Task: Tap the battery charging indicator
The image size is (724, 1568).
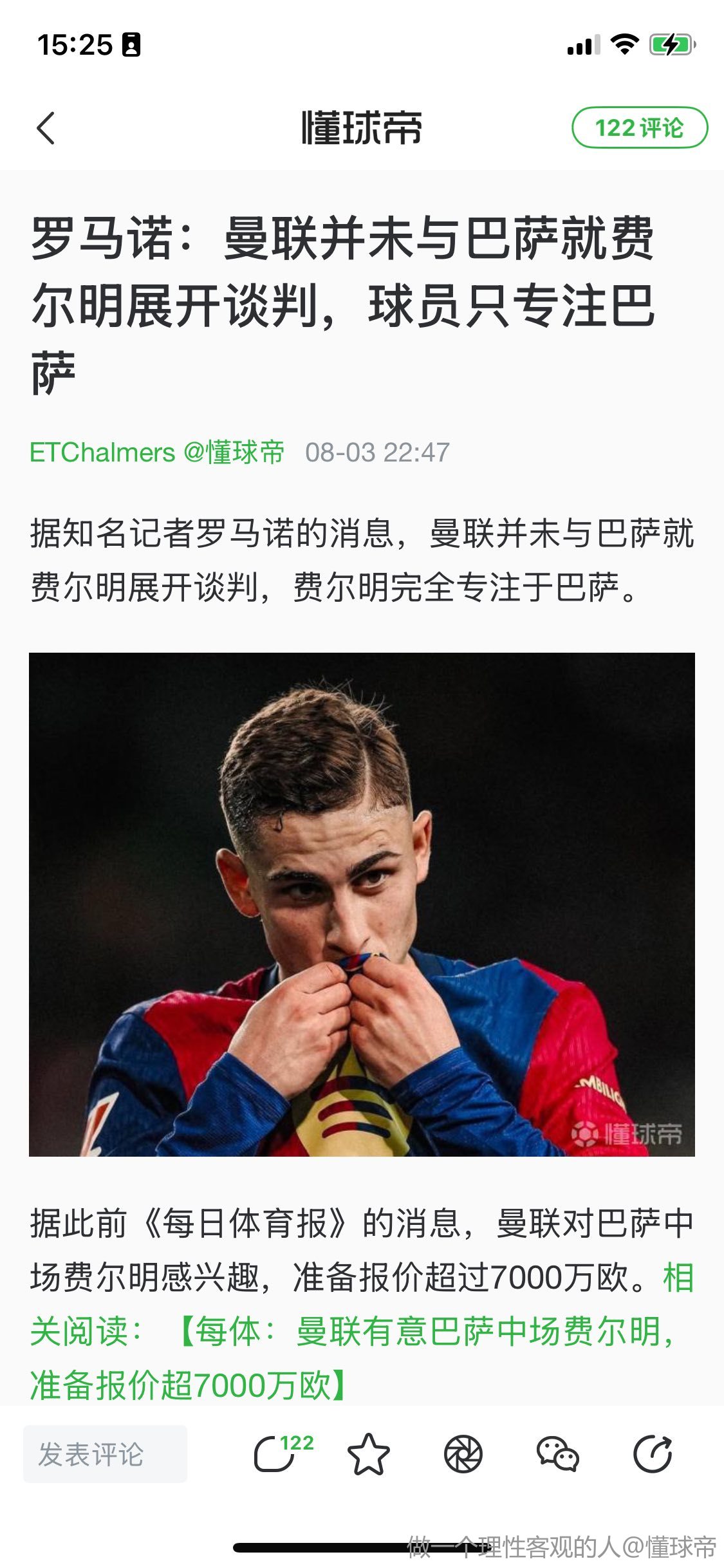Action: coord(673,44)
